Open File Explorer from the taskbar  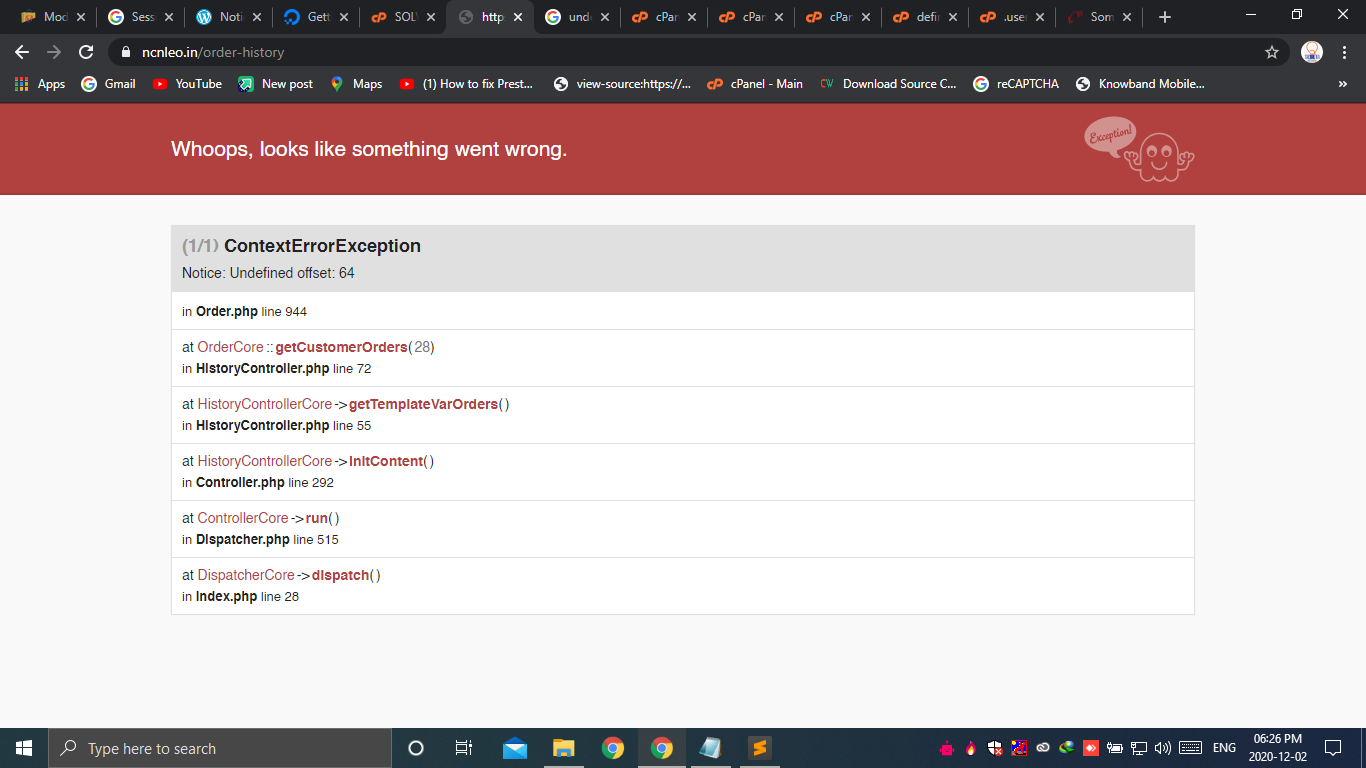click(563, 748)
